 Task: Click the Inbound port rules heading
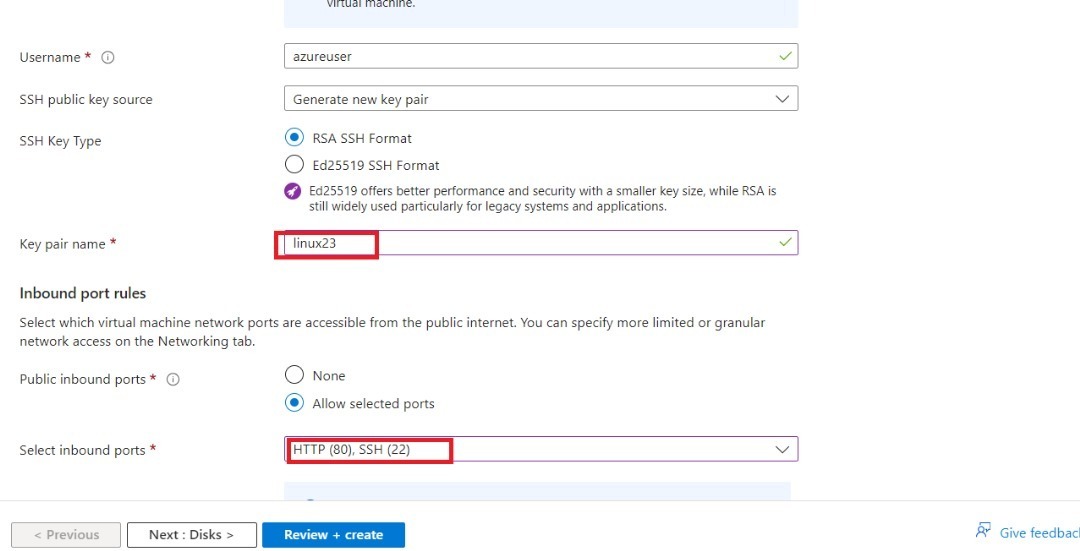pyautogui.click(x=83, y=293)
